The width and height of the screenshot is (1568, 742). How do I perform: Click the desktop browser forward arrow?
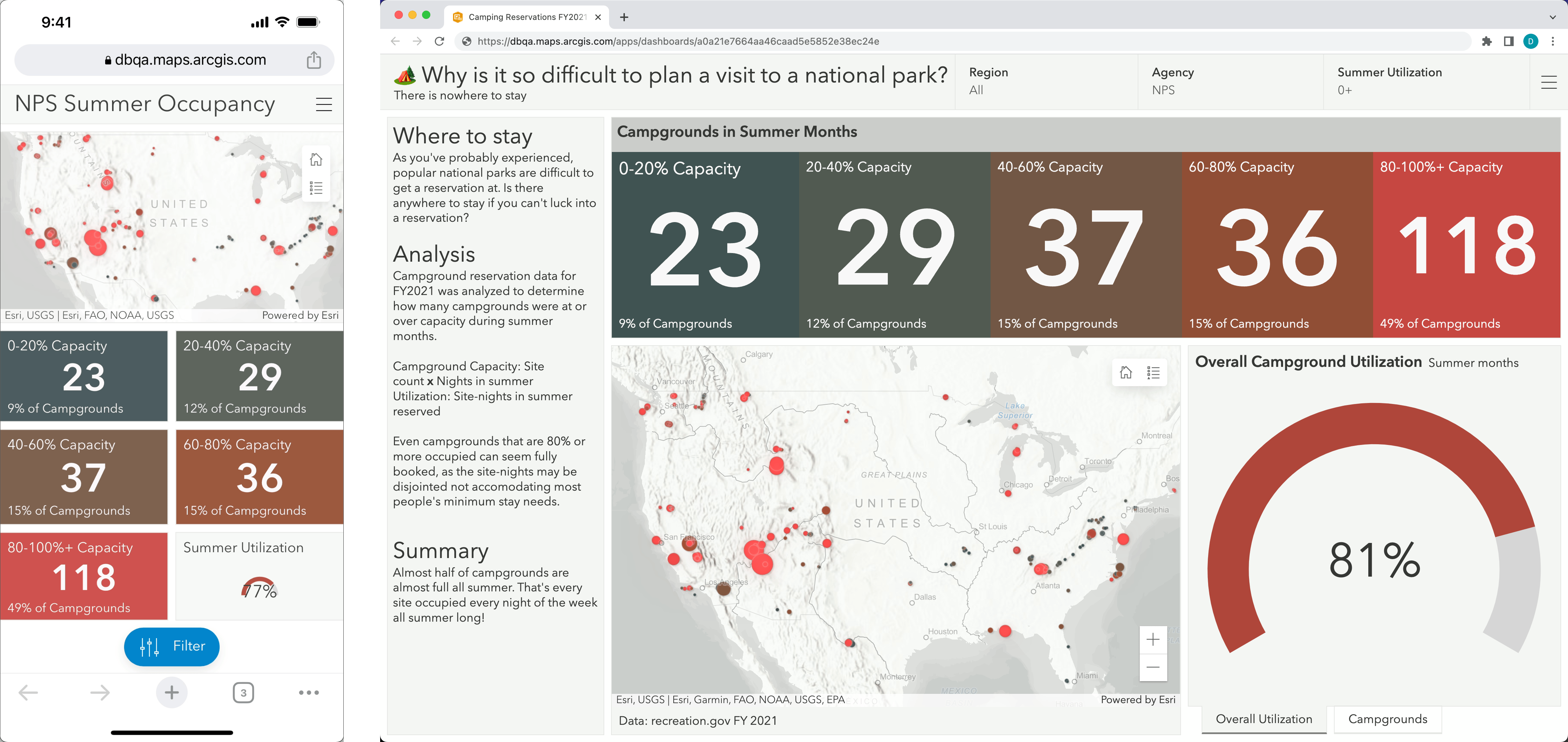417,41
